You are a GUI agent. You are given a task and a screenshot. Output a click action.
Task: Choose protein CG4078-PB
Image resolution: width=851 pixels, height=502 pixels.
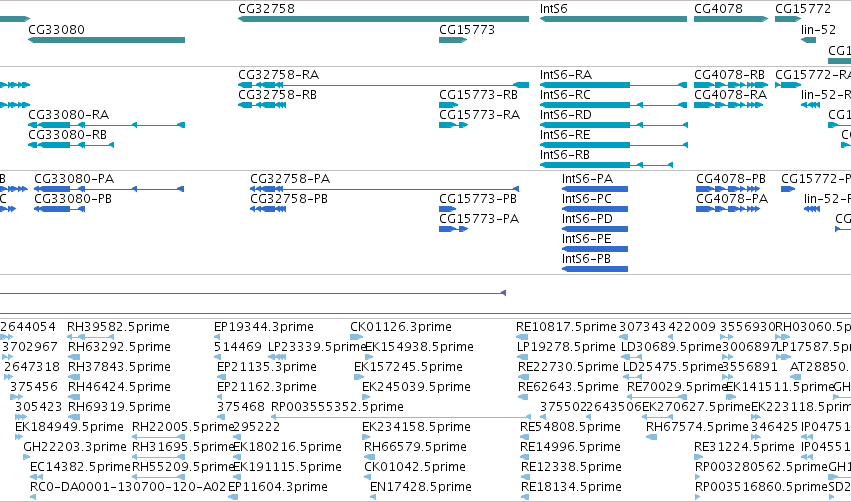tap(731, 179)
